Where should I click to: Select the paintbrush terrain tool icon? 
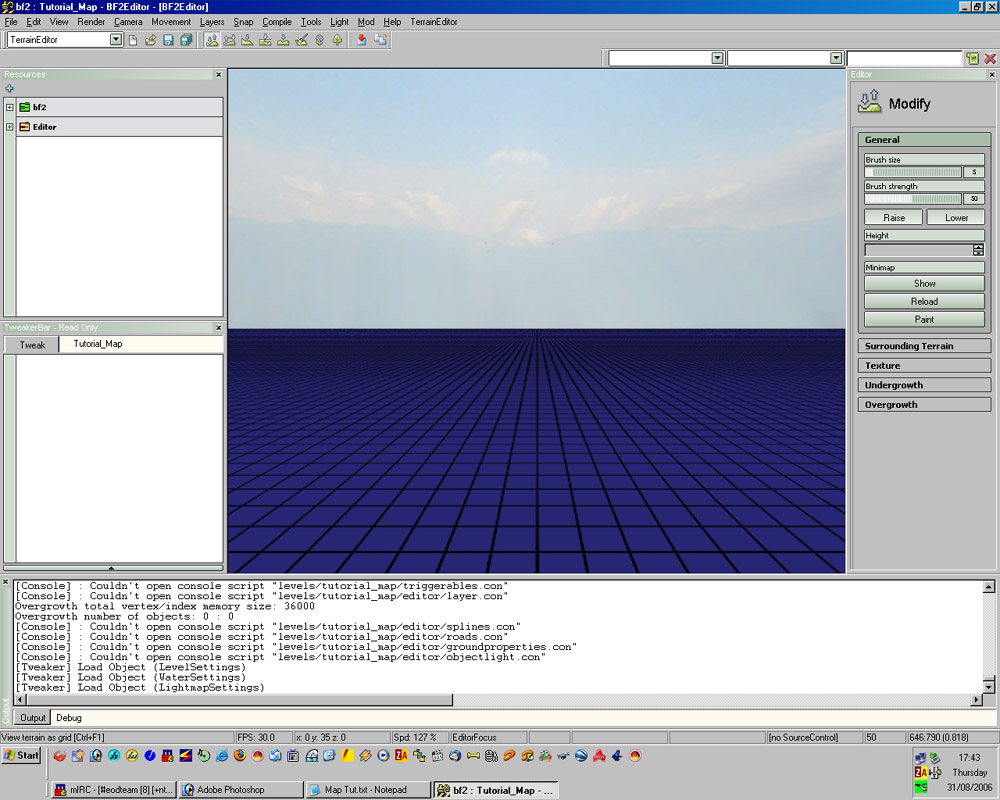[301, 40]
